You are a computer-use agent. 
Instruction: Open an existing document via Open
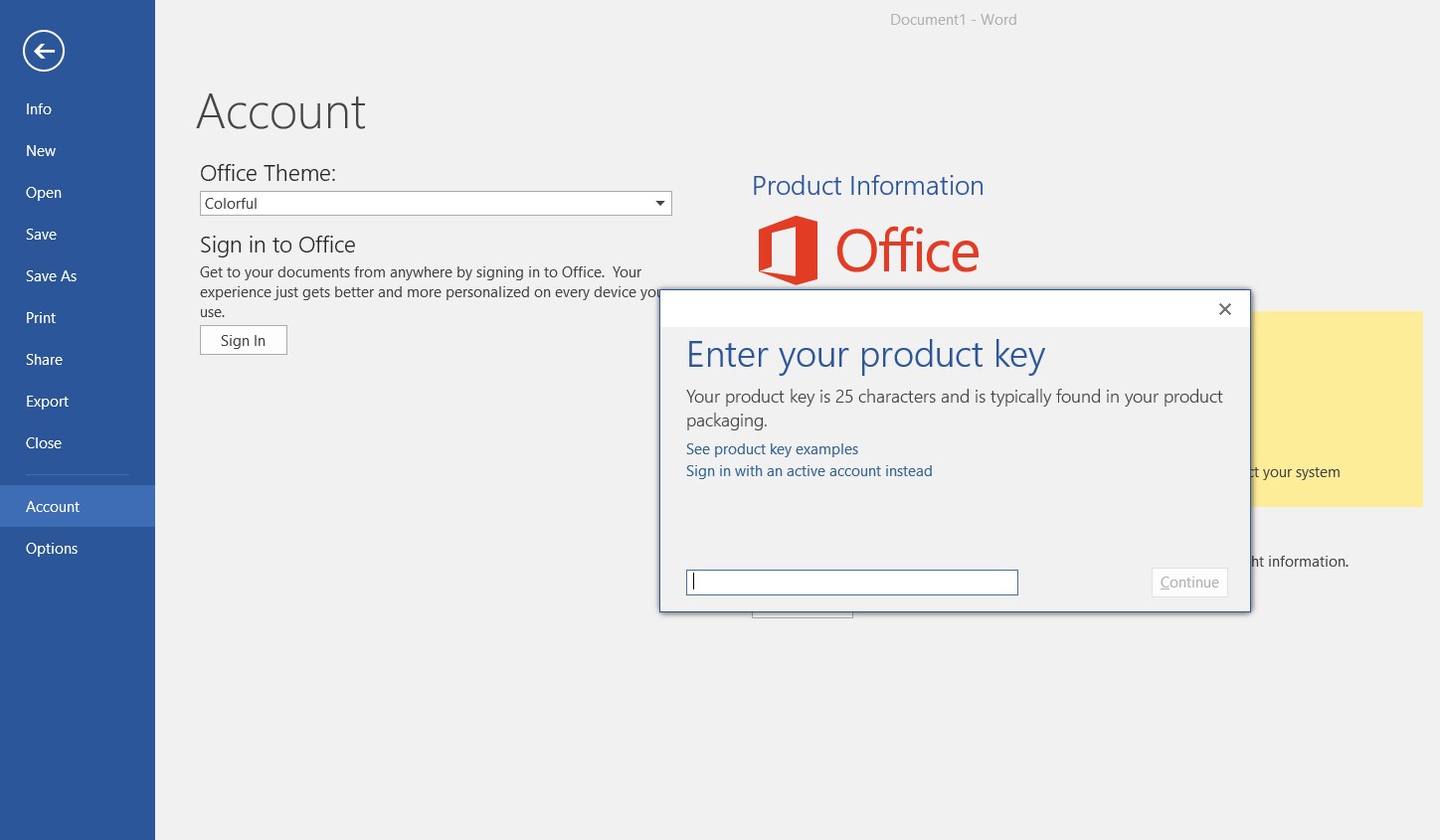coord(43,192)
